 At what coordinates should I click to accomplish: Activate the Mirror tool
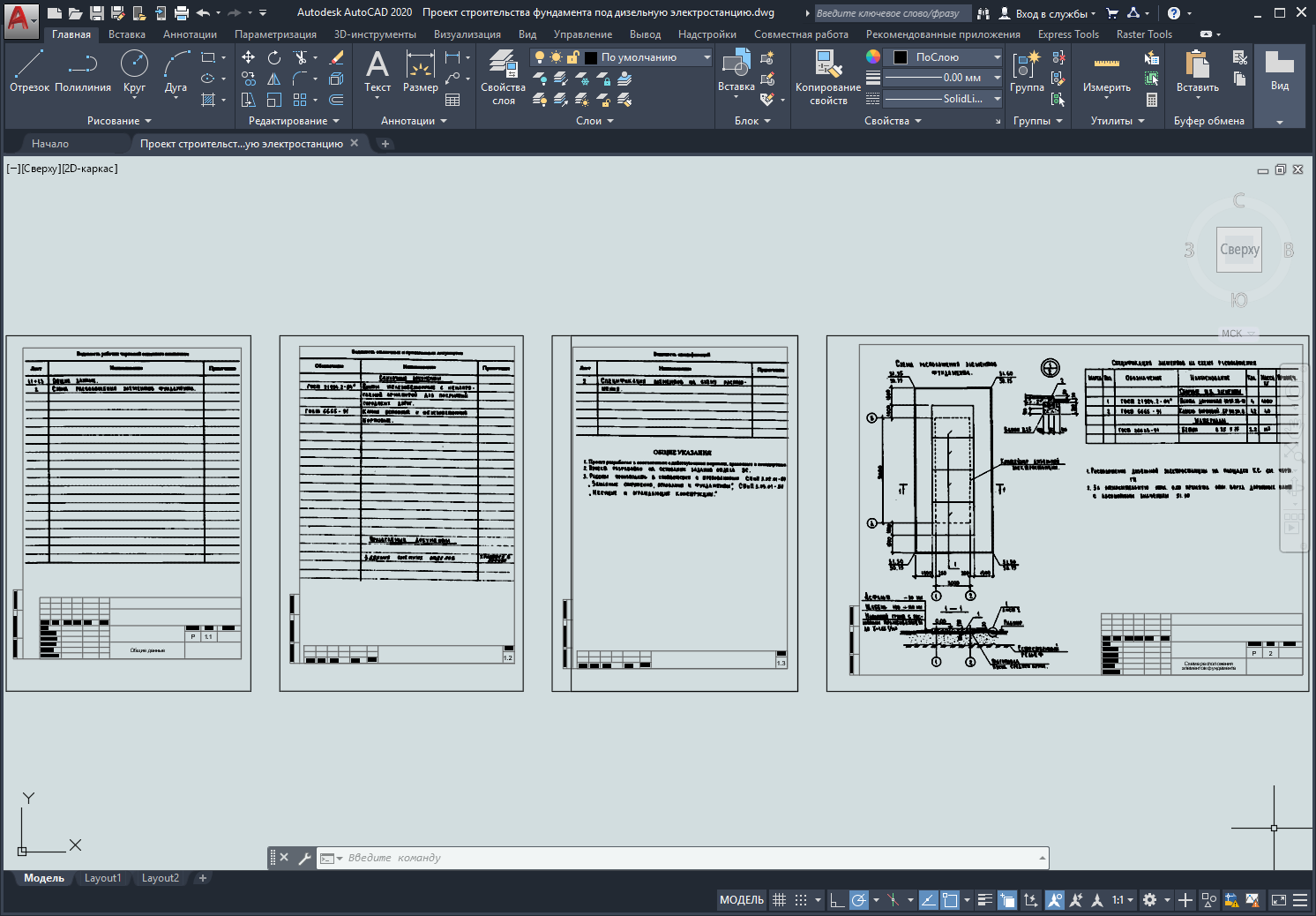[x=274, y=79]
